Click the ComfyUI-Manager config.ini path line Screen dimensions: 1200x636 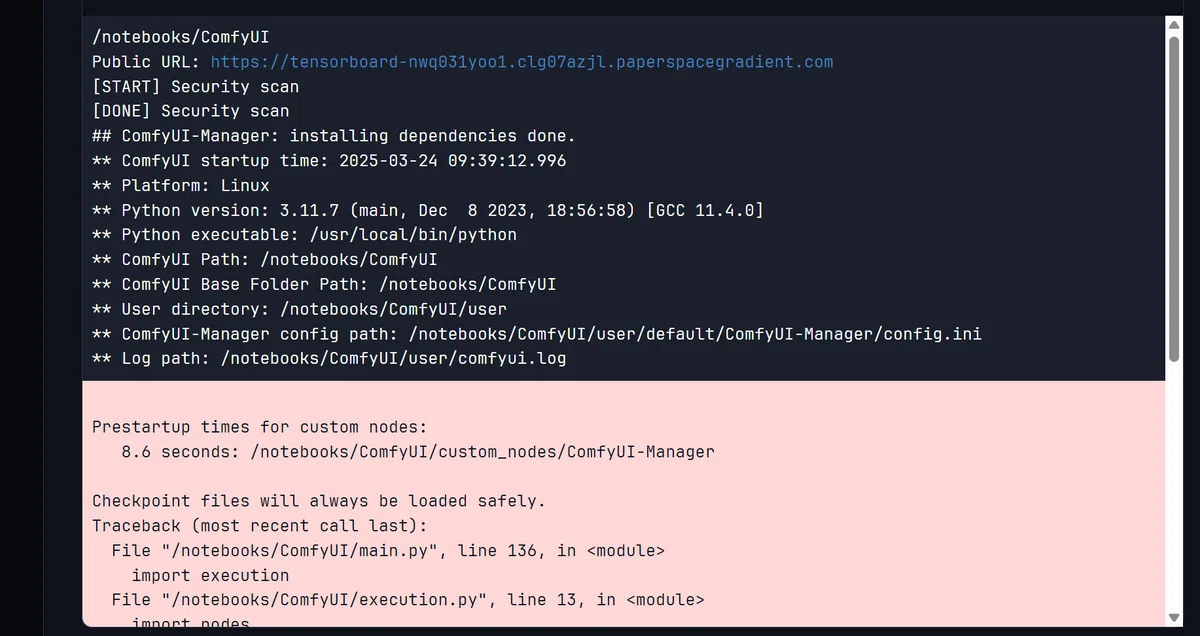click(x=537, y=334)
